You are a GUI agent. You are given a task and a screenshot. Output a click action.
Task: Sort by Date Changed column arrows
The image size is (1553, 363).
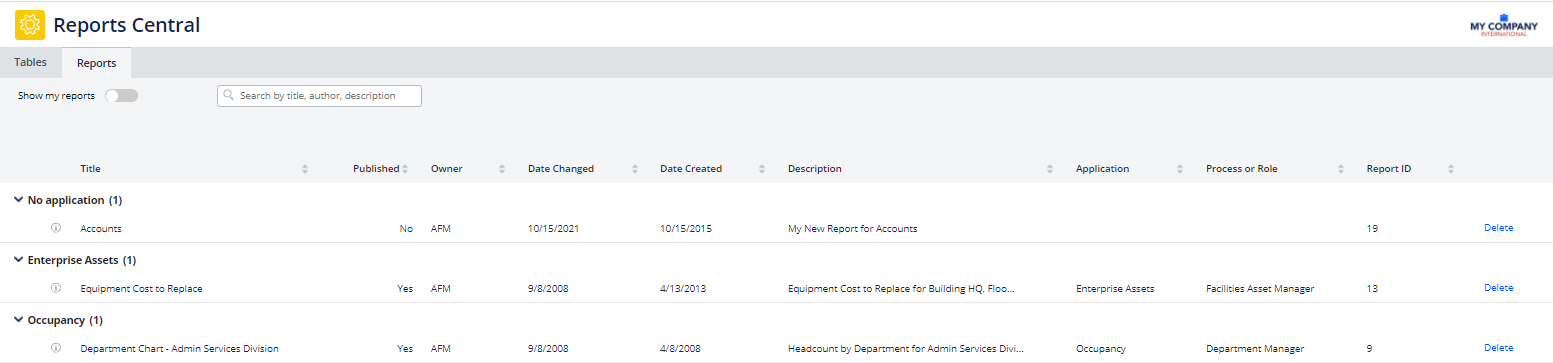(635, 169)
